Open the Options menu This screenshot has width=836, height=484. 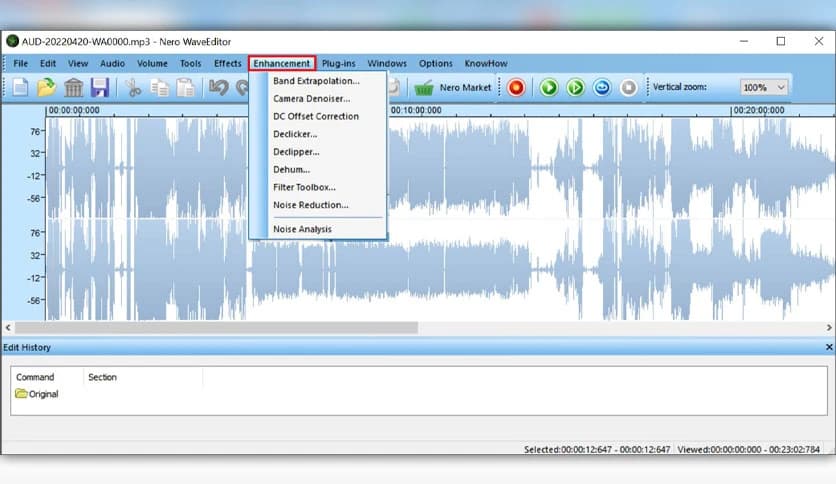436,63
